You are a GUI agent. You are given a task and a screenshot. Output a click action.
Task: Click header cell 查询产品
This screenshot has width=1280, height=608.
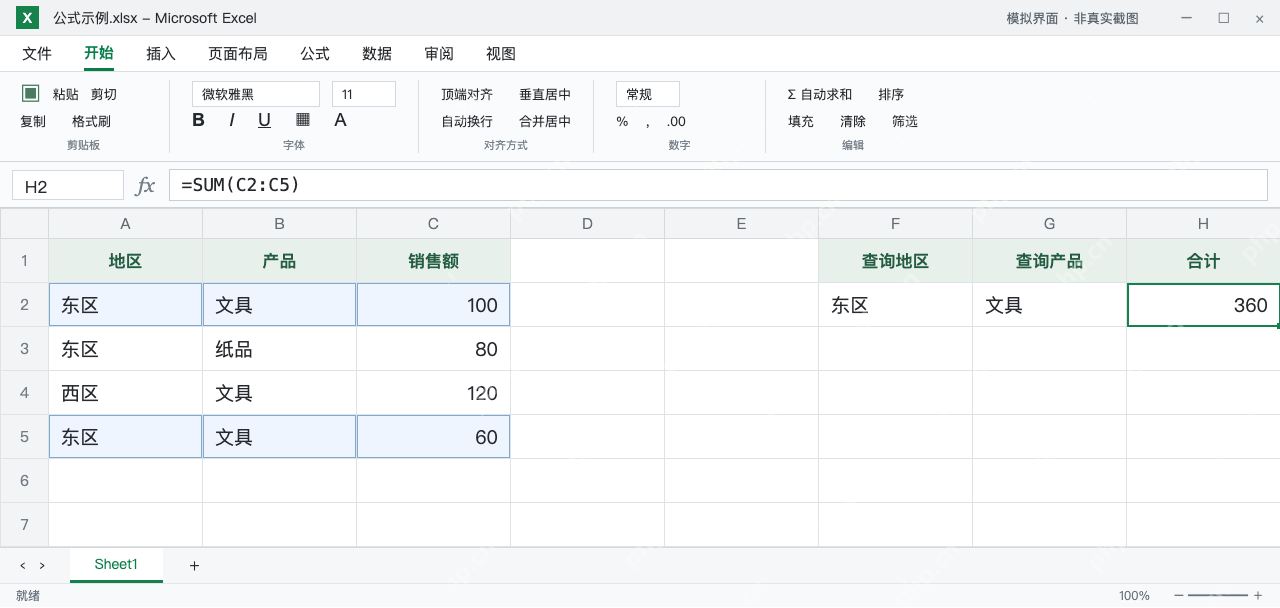pyautogui.click(x=1050, y=261)
